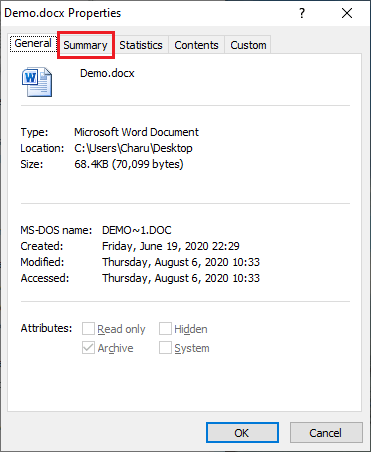Click the Modified date value
371x452 pixels.
click(x=181, y=262)
